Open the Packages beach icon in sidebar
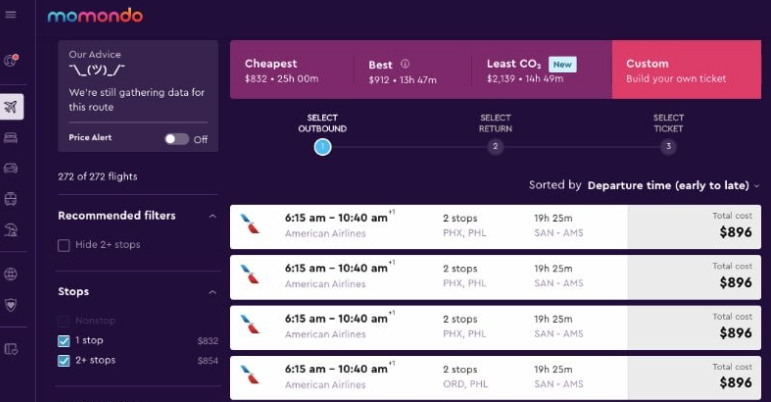The height and width of the screenshot is (402, 771). click(12, 230)
